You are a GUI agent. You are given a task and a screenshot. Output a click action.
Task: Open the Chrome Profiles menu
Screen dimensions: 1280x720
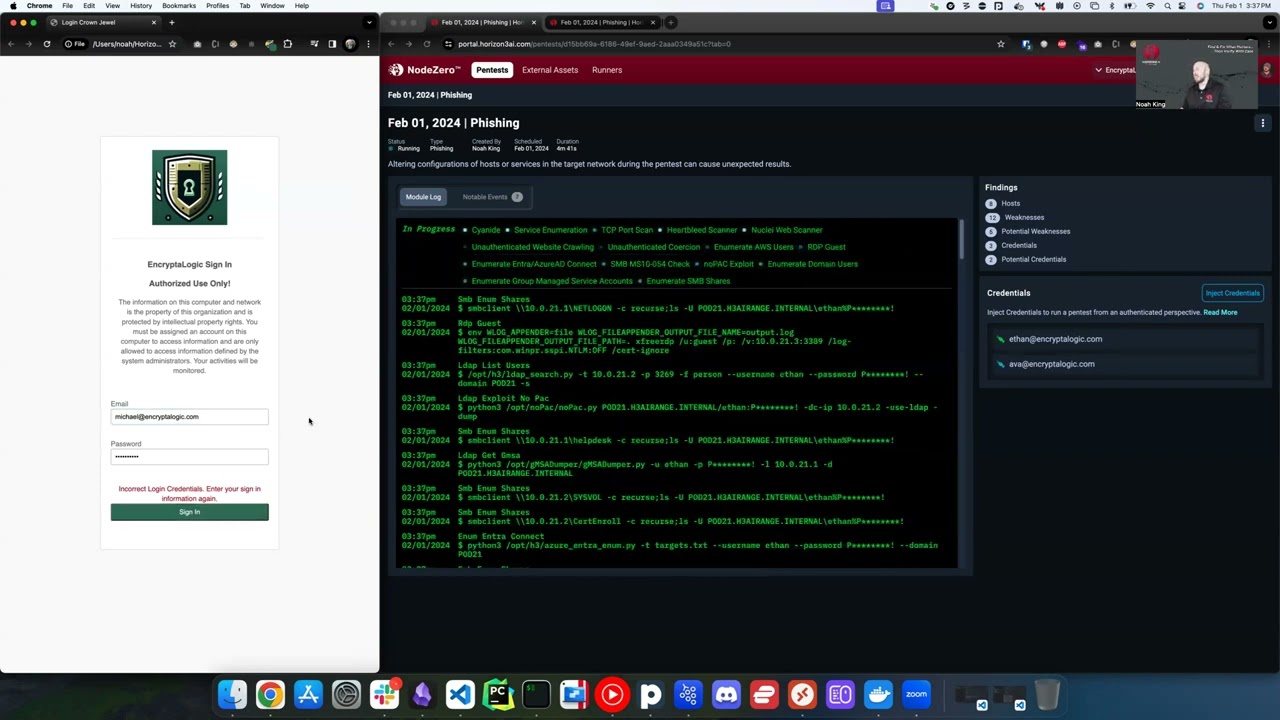pos(217,6)
